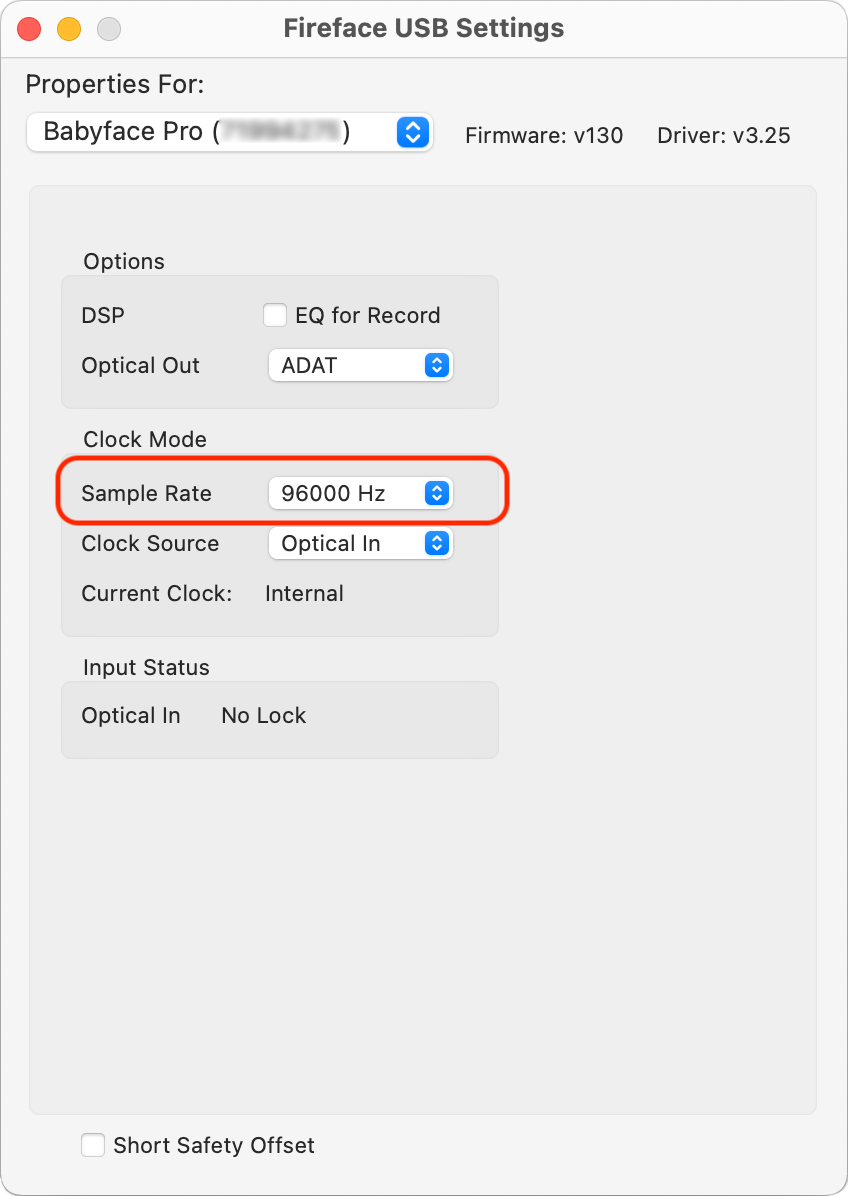Image resolution: width=848 pixels, height=1196 pixels.
Task: Open the Clock Source Optical In dropdown
Action: pyautogui.click(x=360, y=544)
